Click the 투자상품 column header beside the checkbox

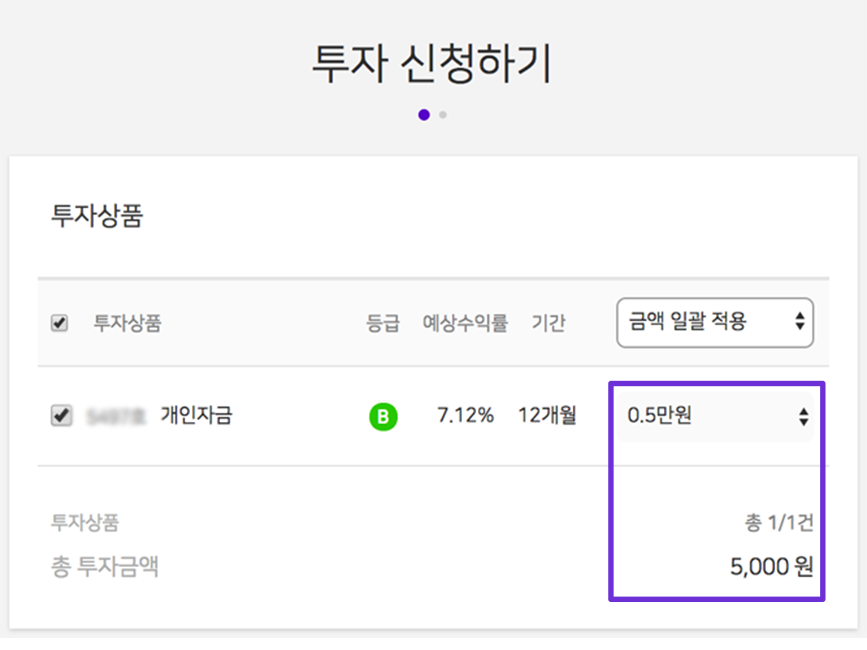[127, 323]
